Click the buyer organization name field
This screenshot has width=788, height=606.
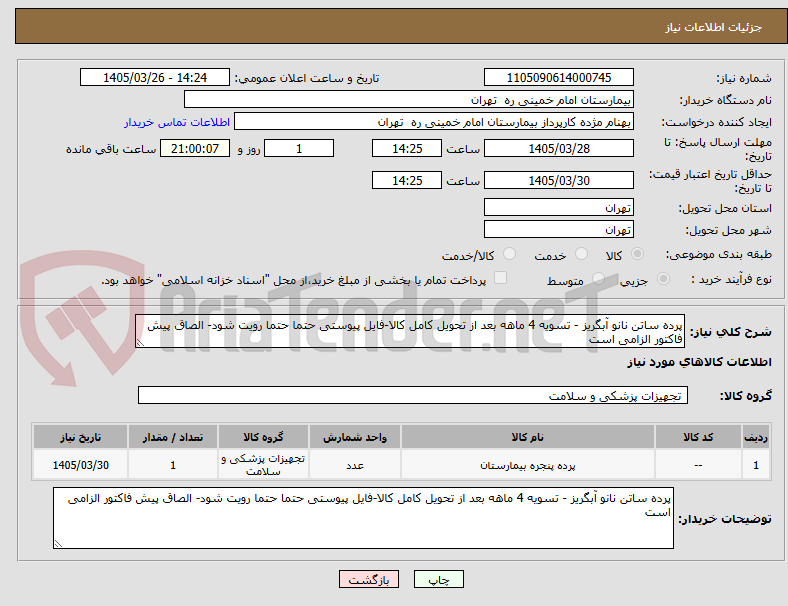[409, 99]
